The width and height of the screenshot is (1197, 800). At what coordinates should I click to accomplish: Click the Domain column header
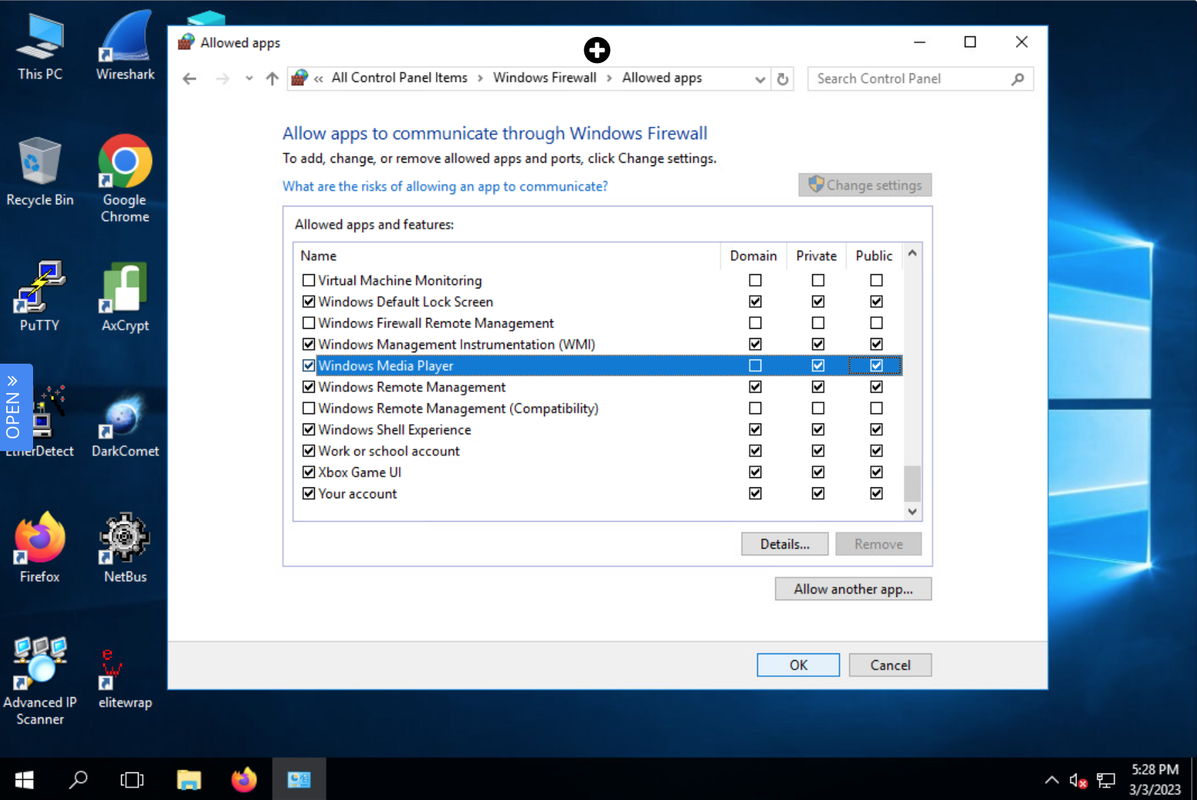753,256
